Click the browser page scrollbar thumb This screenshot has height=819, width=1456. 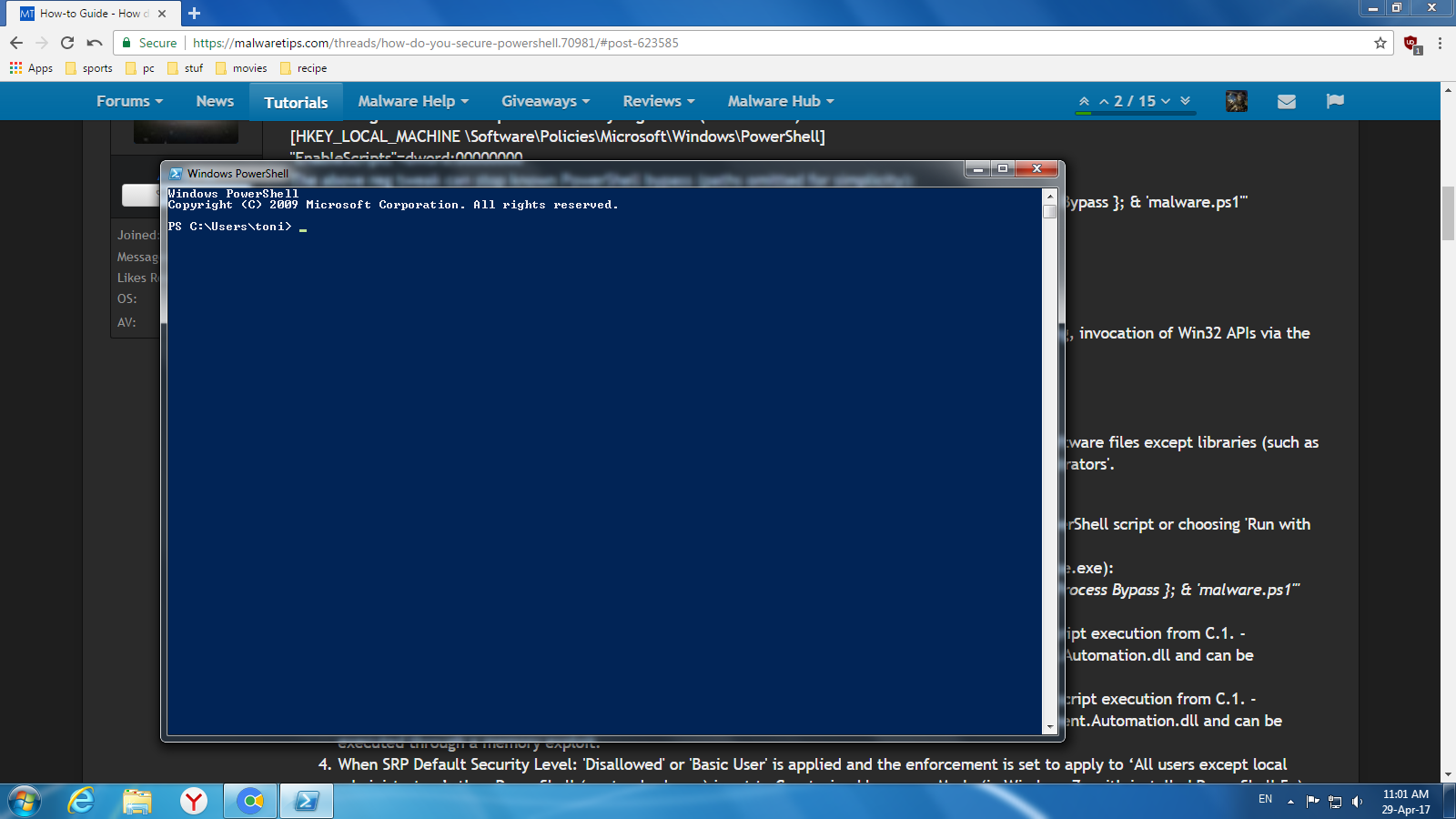coord(1448,213)
